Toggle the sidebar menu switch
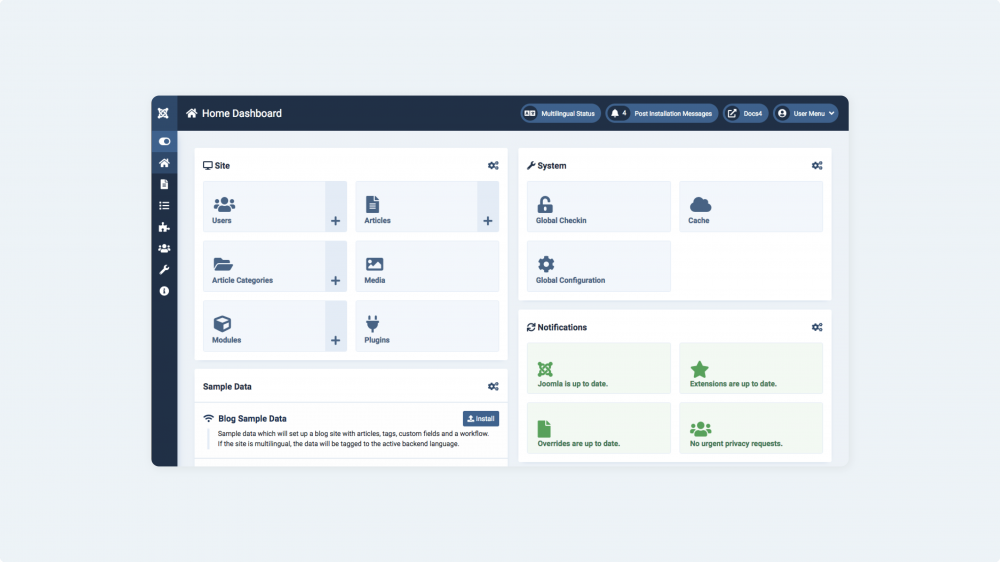The image size is (1000, 562). pyautogui.click(x=164, y=142)
